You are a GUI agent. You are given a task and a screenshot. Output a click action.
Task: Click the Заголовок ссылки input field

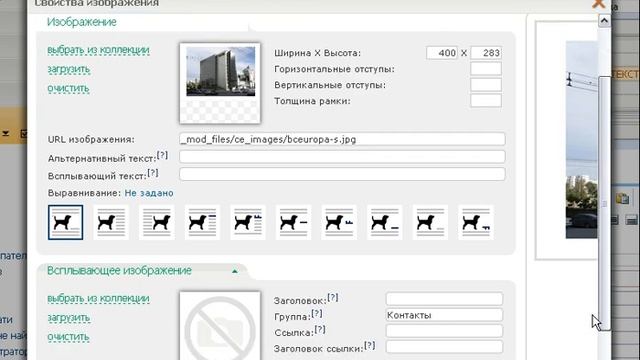444,347
